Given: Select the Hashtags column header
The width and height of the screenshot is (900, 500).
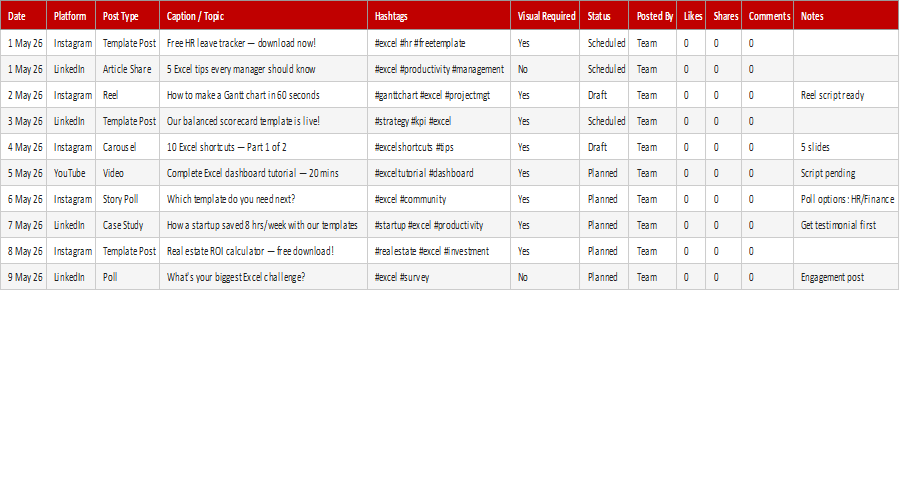Looking at the screenshot, I should pyautogui.click(x=439, y=15).
